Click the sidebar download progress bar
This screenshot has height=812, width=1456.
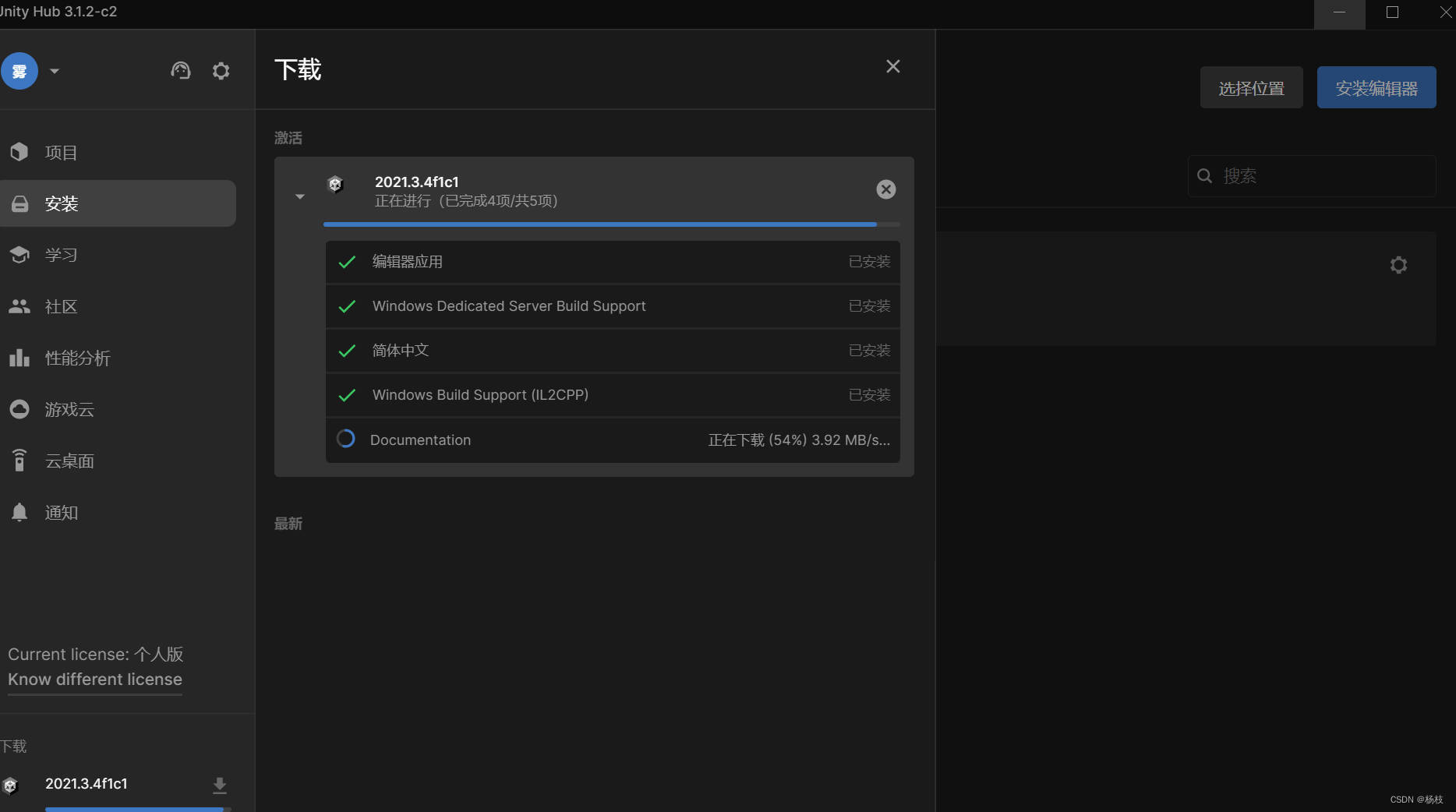138,809
